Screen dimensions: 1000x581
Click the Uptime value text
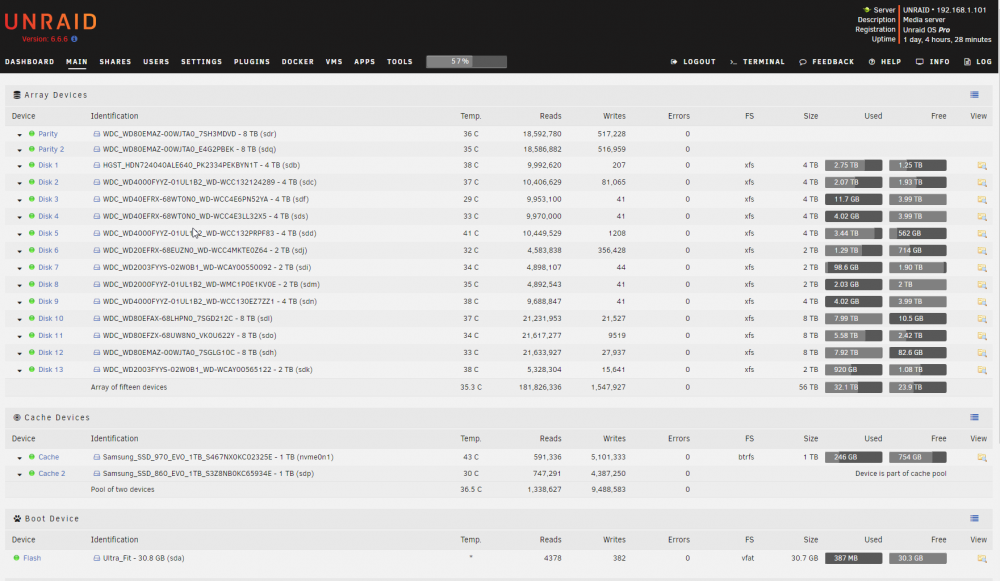[x=947, y=40]
